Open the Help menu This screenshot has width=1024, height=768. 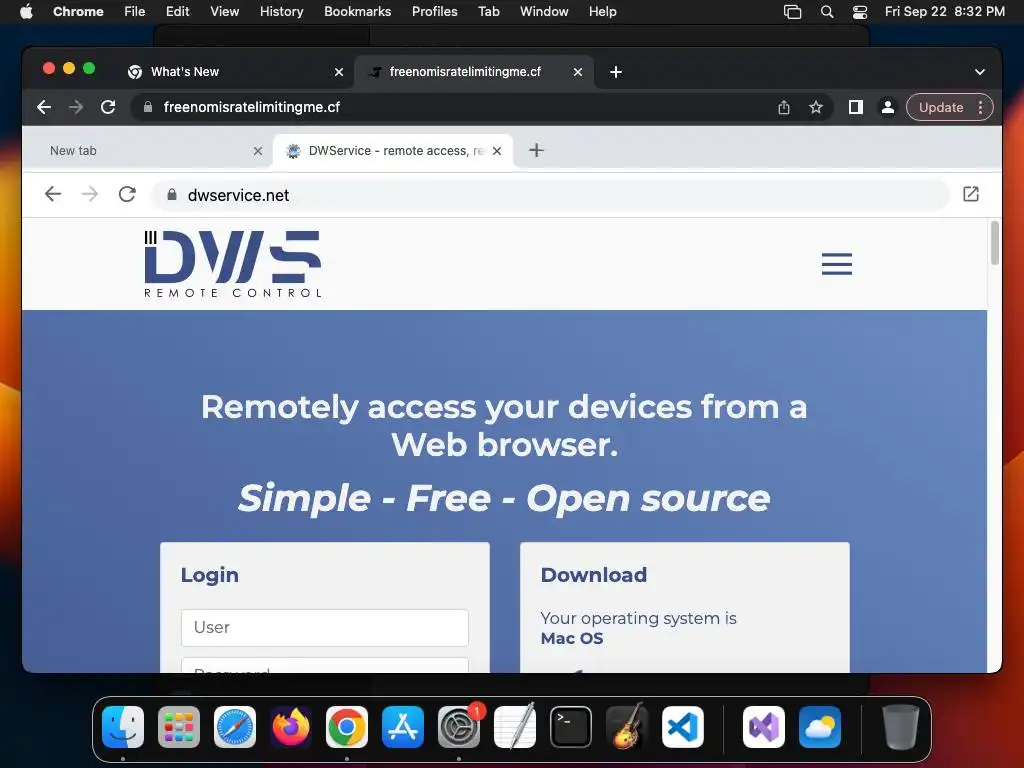tap(602, 12)
